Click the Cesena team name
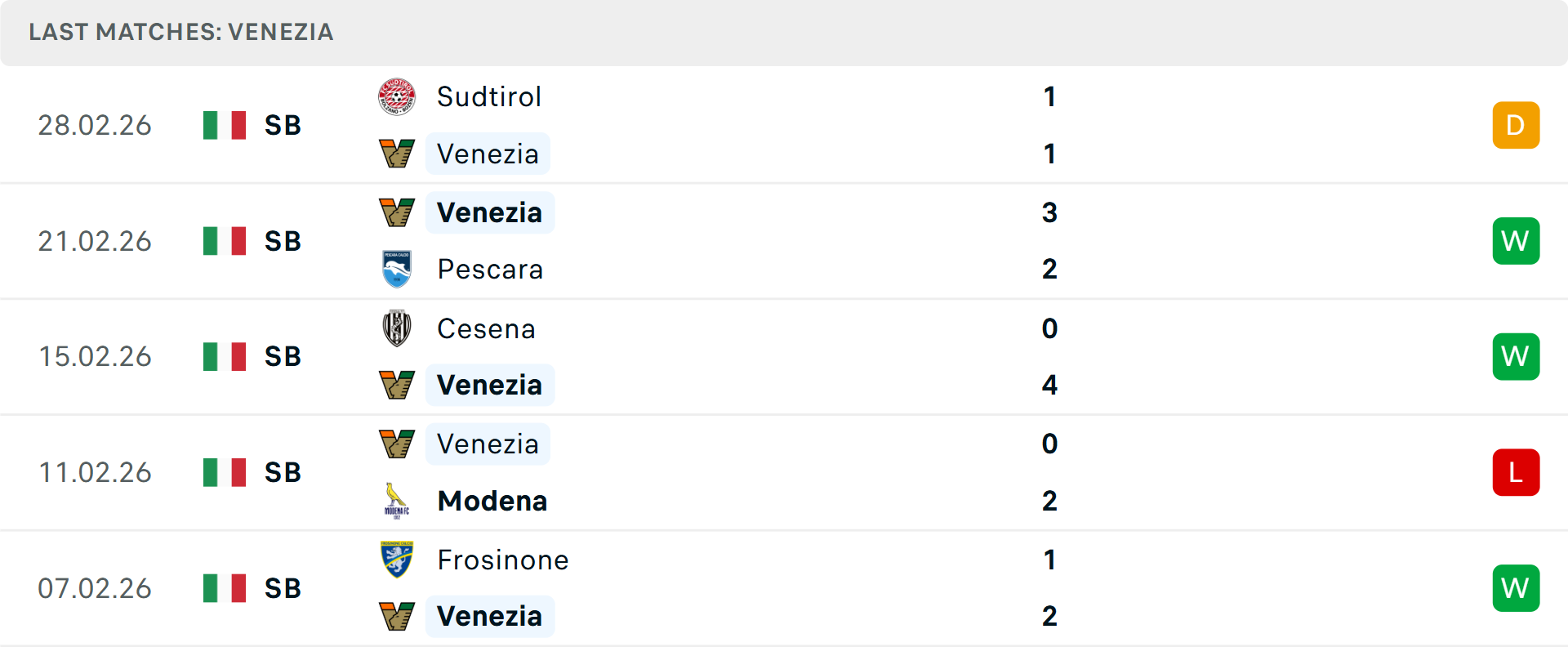This screenshot has height=647, width=1568. (x=486, y=328)
